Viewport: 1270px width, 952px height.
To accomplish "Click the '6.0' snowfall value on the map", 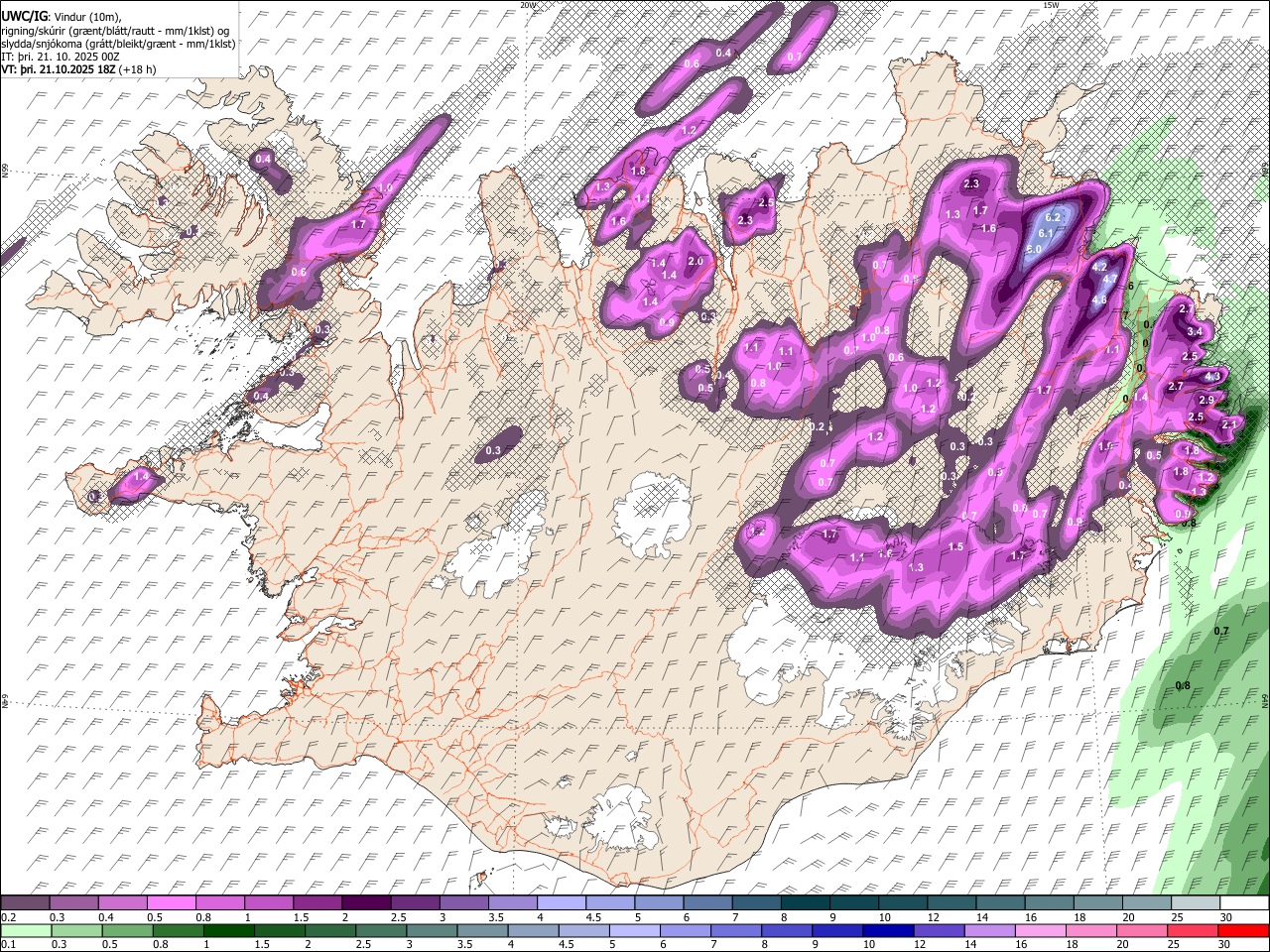I will 1034,249.
